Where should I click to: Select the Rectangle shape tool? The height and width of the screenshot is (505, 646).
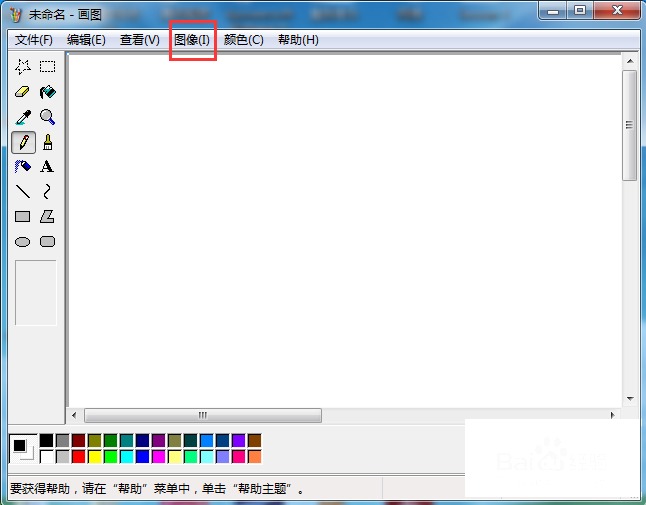(x=23, y=217)
